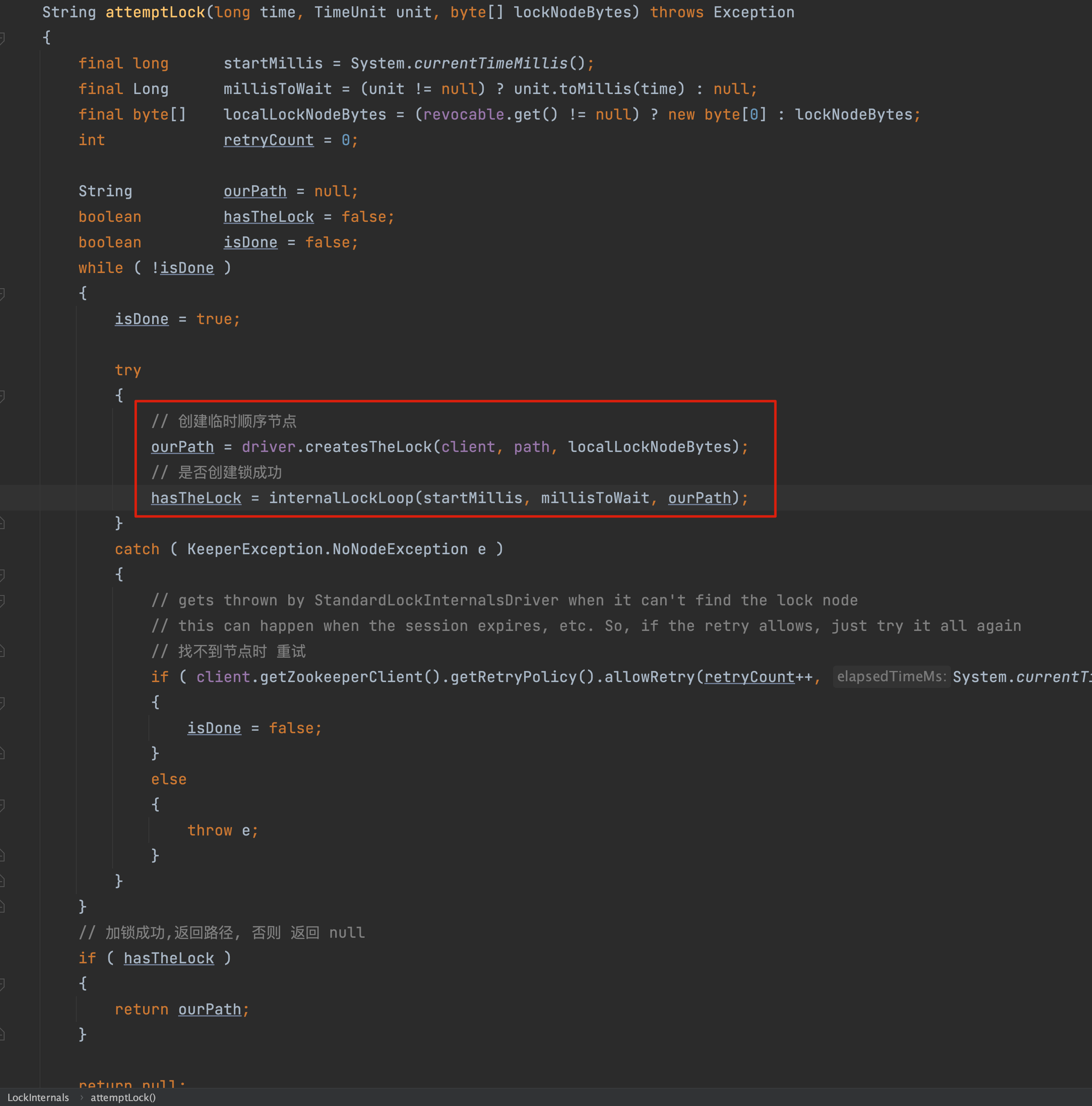The height and width of the screenshot is (1106, 1092).
Task: Collapse the else block fold marker
Action: coord(2,805)
